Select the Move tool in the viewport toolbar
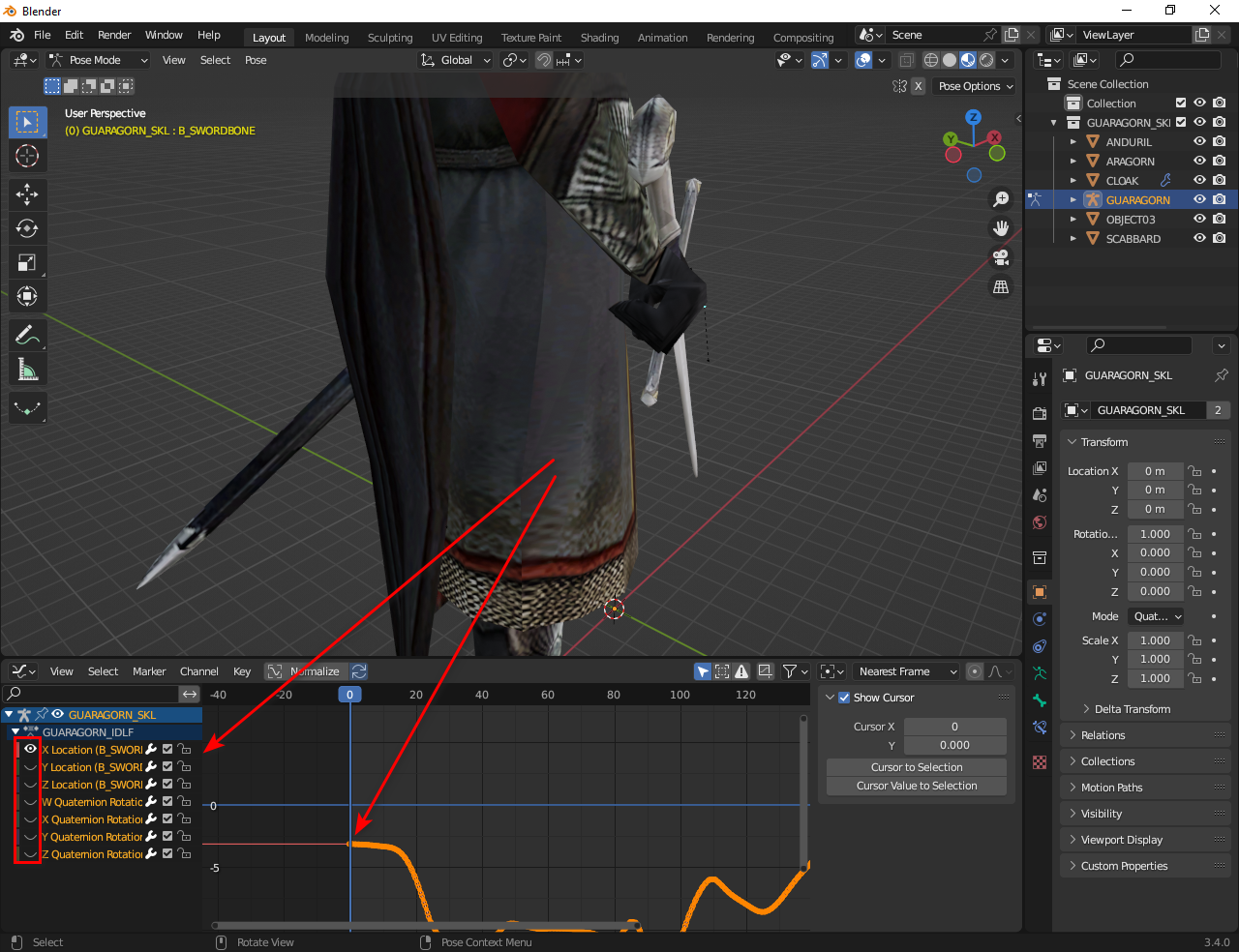Image resolution: width=1239 pixels, height=952 pixels. pyautogui.click(x=27, y=194)
